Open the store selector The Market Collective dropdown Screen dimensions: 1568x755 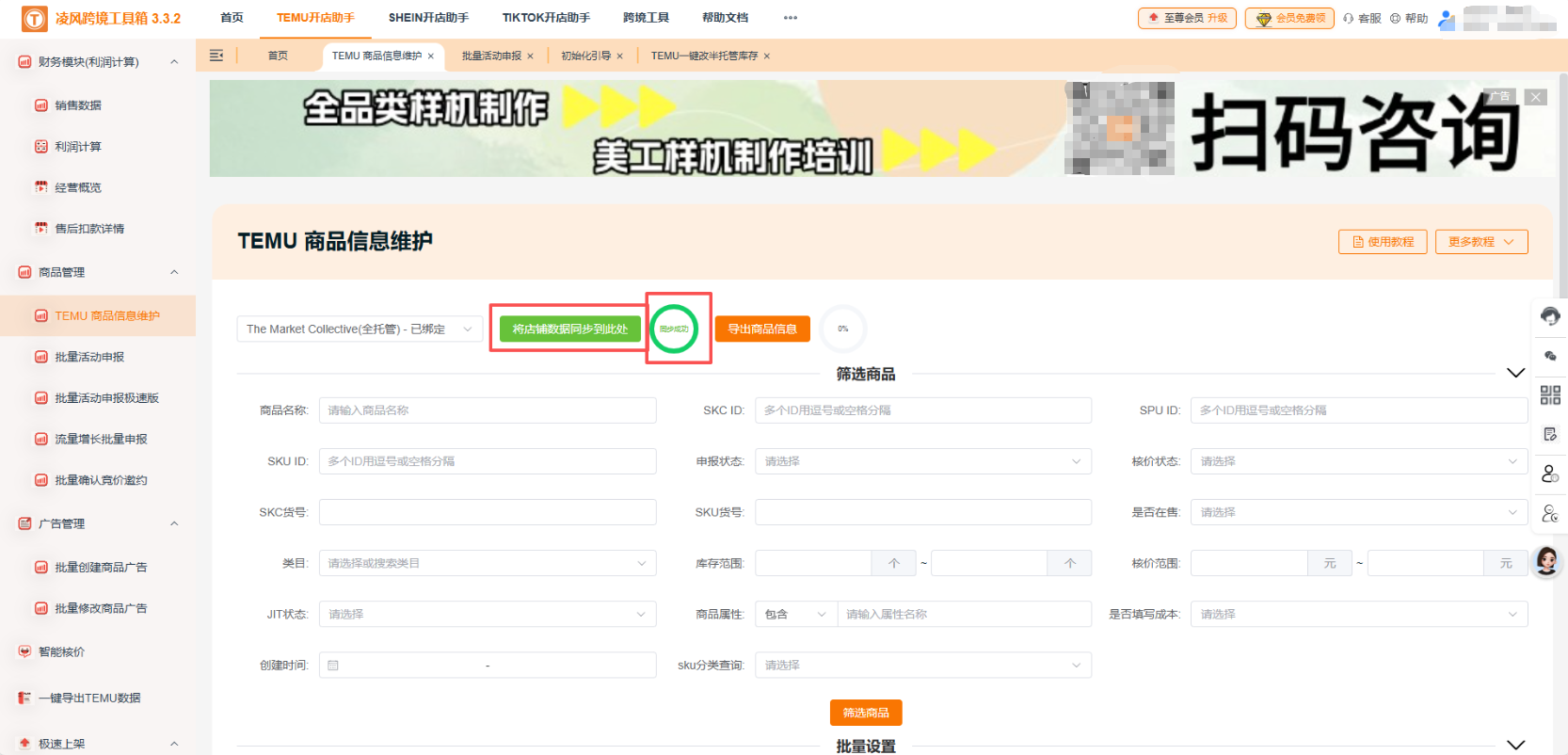[x=360, y=329]
